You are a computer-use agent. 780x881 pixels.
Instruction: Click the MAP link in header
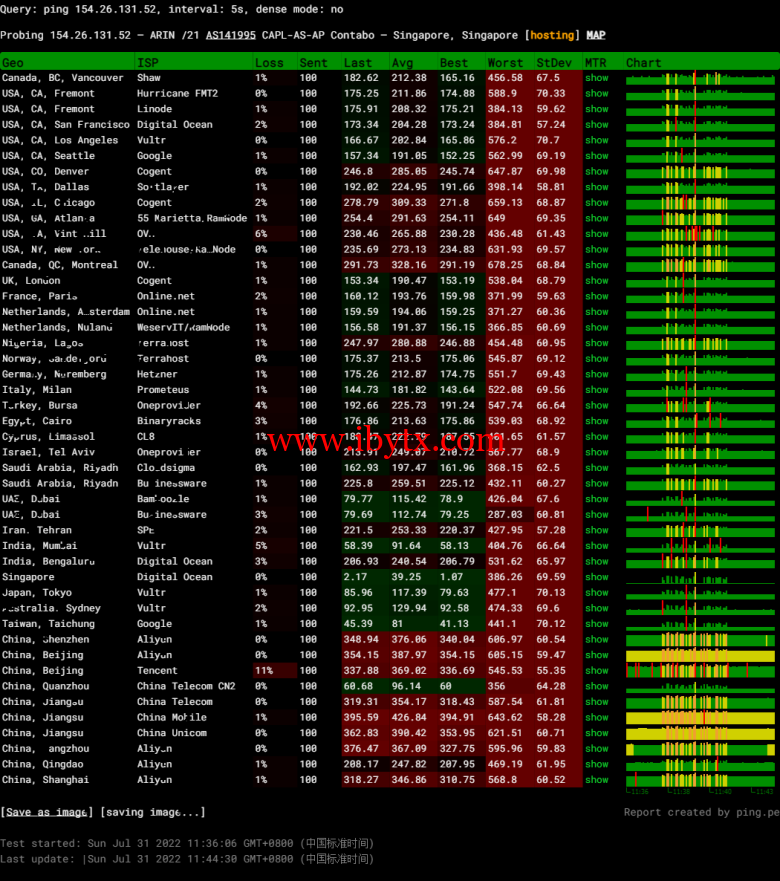pyautogui.click(x=596, y=35)
